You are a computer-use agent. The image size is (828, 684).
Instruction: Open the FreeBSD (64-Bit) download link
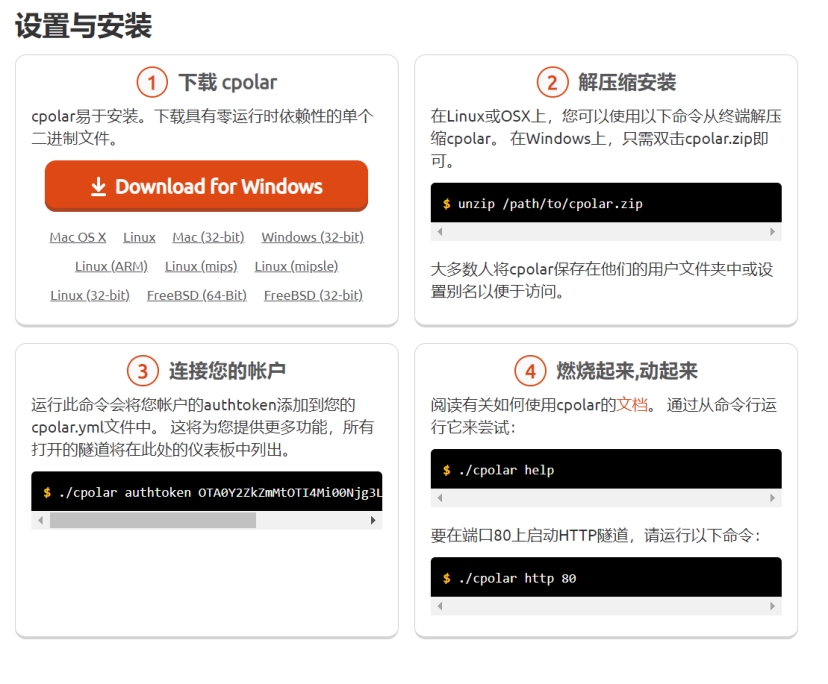(197, 295)
